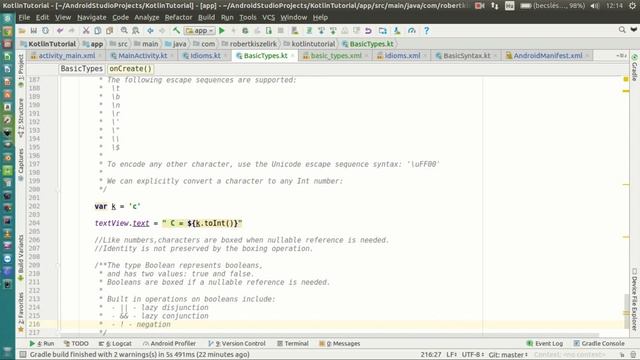
Task: Show hidden editor tabs dropdown
Action: (621, 56)
